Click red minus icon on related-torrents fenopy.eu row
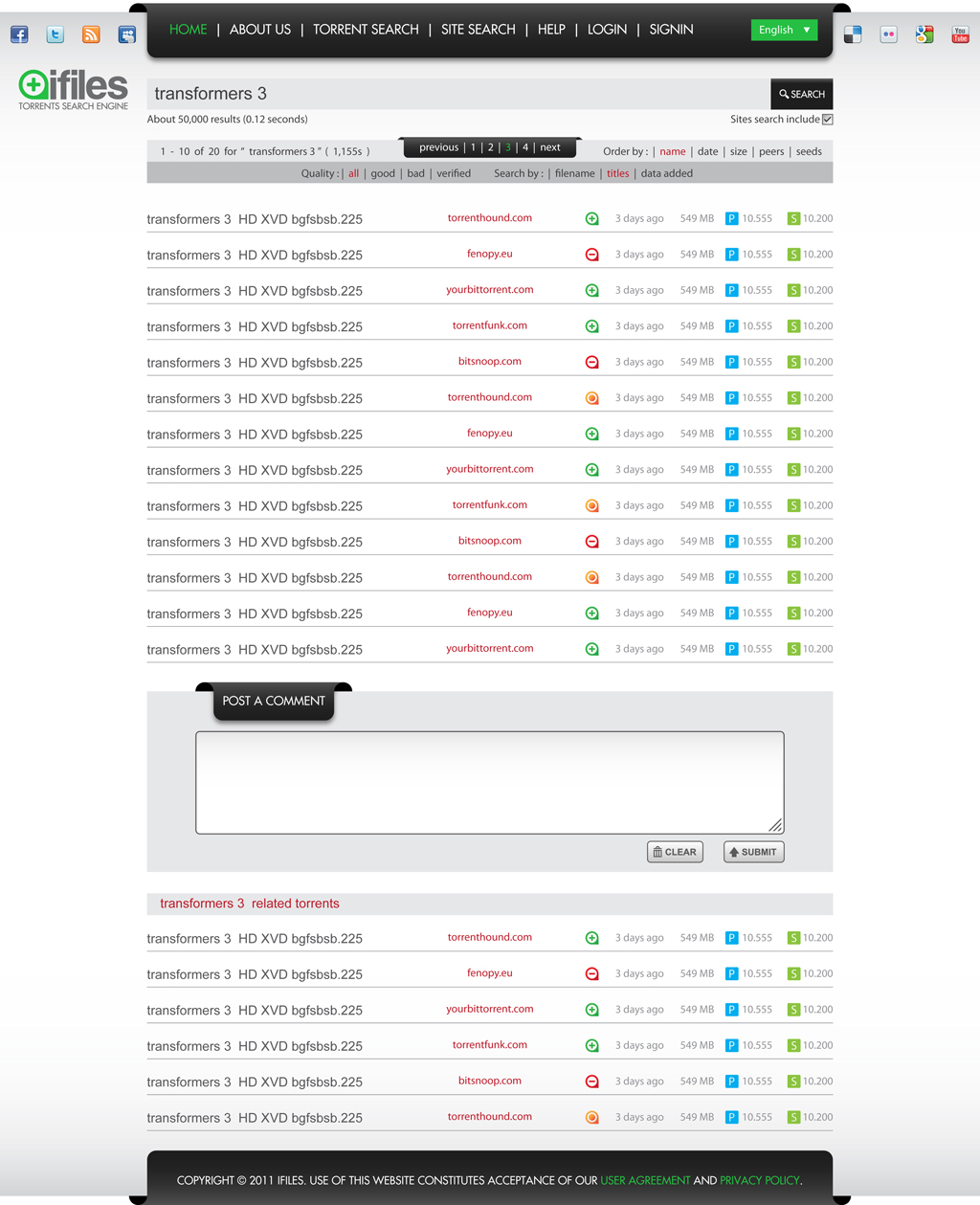 click(x=592, y=973)
